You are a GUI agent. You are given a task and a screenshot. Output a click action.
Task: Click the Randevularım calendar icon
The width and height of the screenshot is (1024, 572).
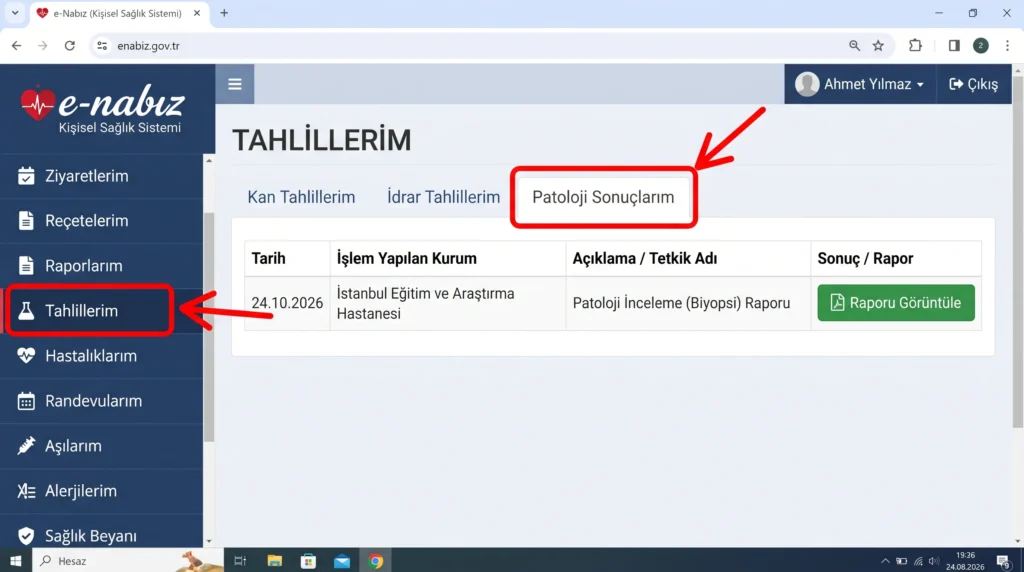click(26, 401)
